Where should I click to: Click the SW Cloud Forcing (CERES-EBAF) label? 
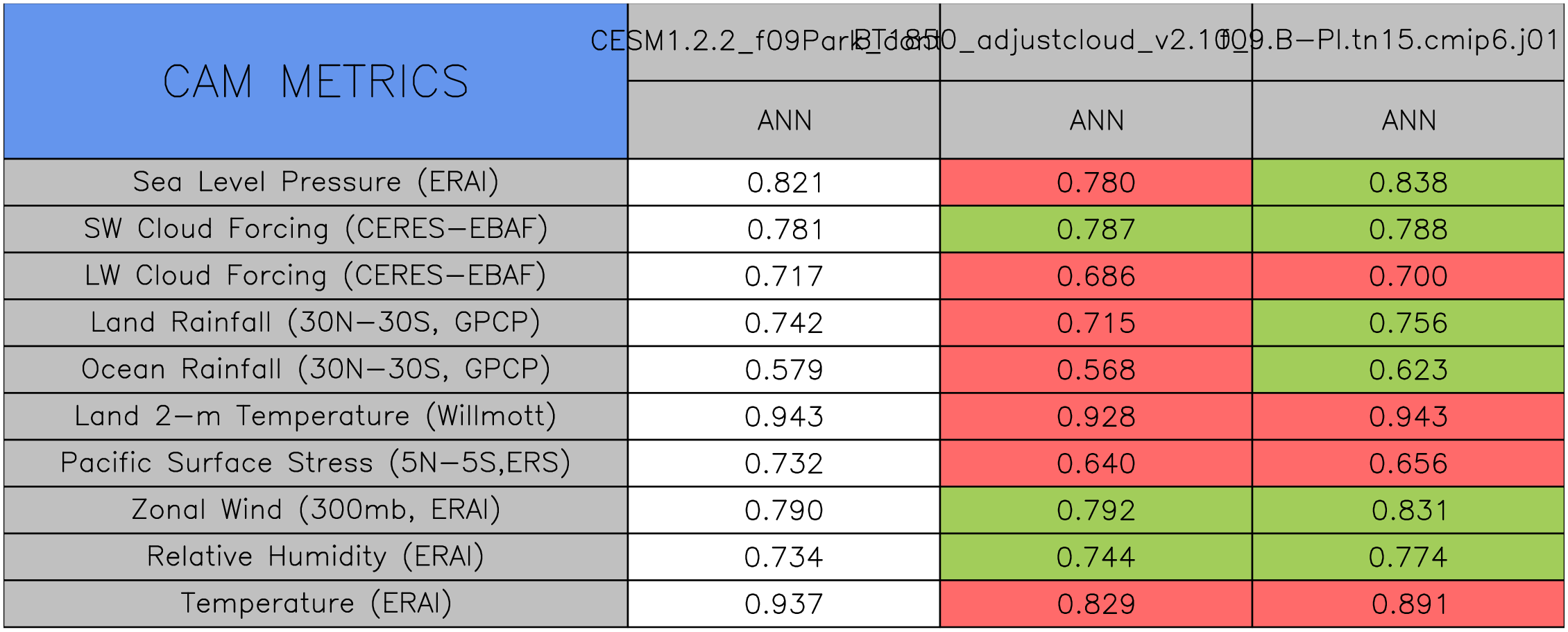tap(316, 229)
